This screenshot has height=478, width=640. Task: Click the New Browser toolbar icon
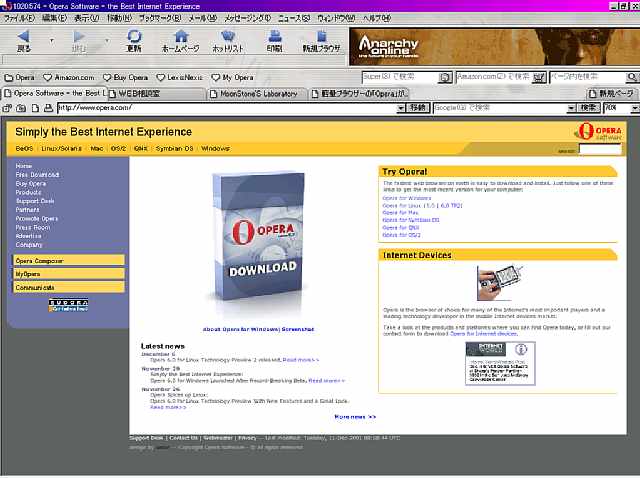coord(322,36)
